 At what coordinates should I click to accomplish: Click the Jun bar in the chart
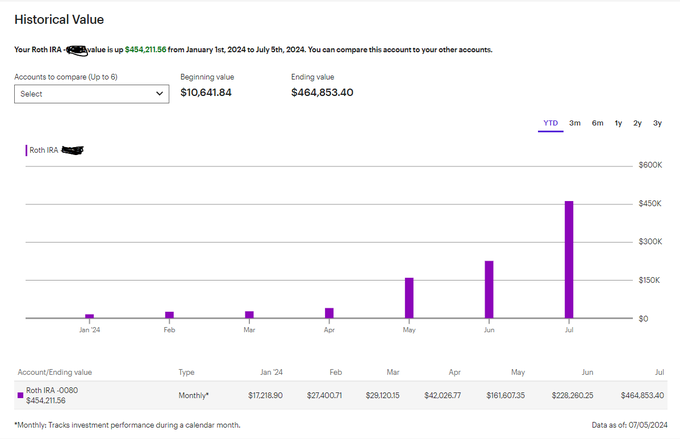click(x=489, y=289)
